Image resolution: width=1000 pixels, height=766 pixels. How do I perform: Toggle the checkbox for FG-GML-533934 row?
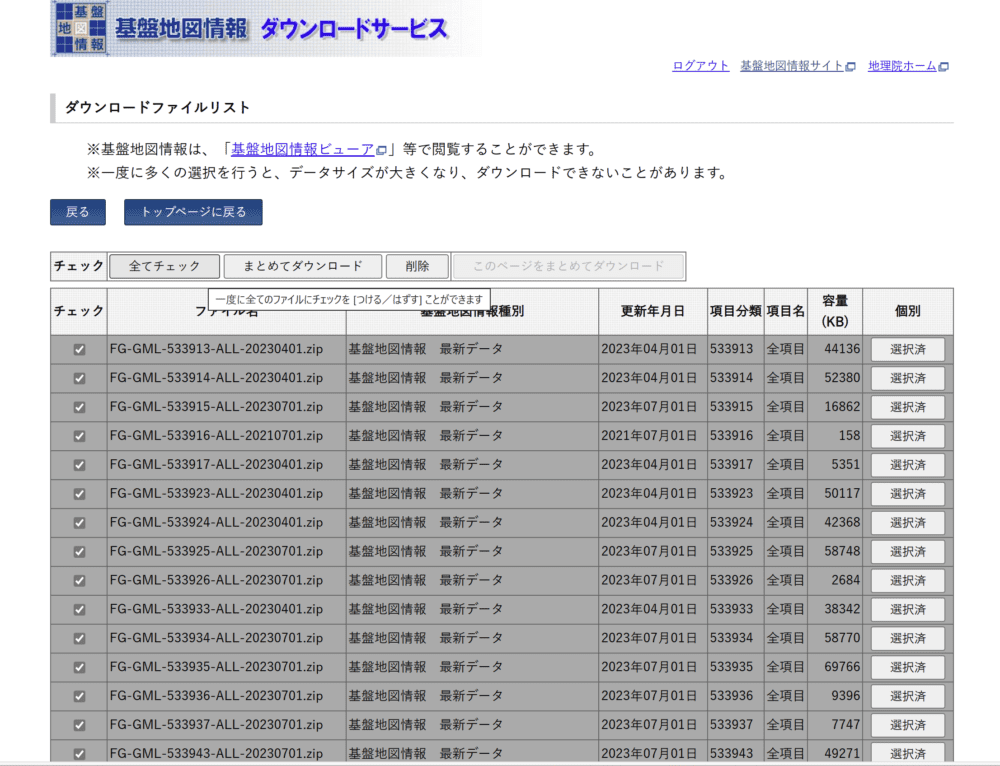[x=79, y=638]
